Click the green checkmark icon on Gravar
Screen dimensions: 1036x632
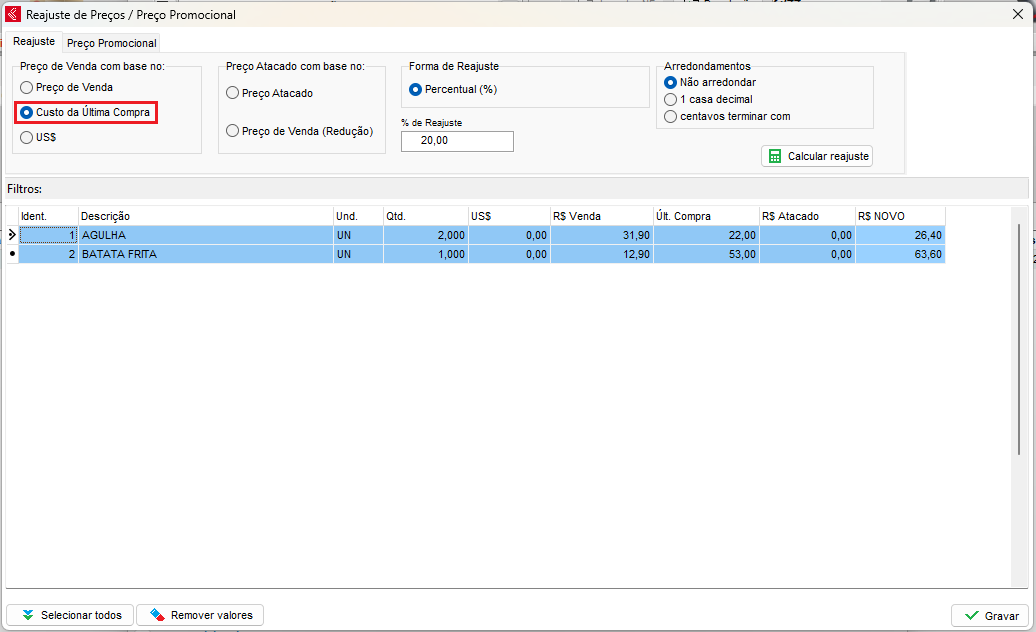pyautogui.click(x=971, y=616)
